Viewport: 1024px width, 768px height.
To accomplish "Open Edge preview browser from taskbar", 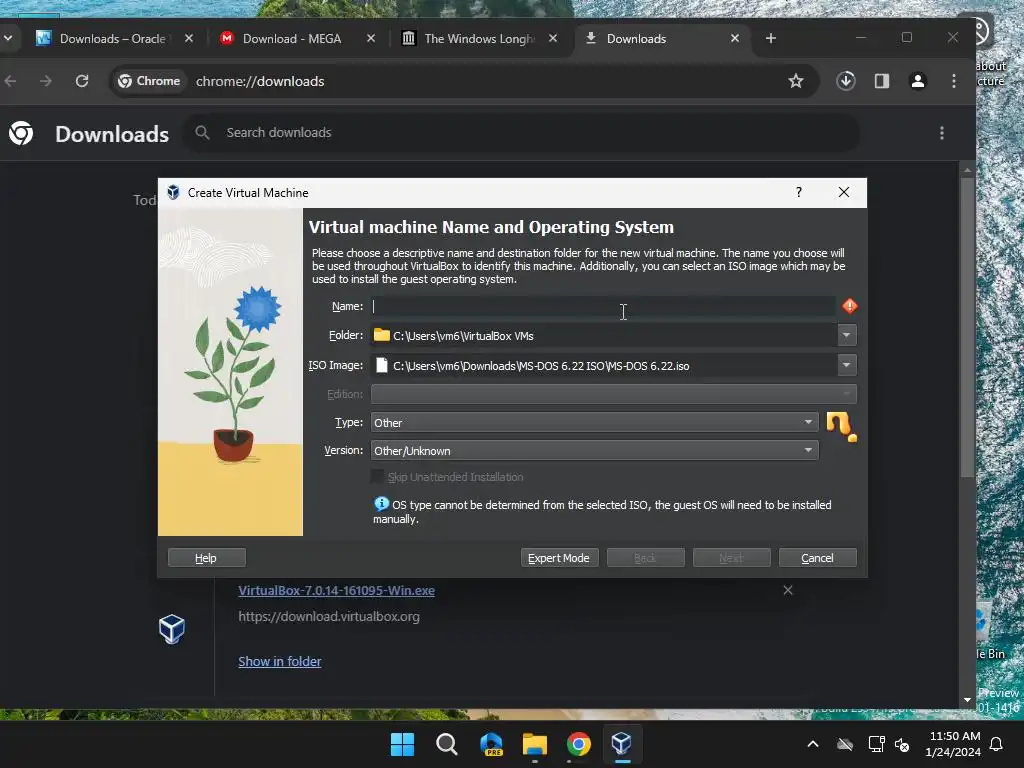I will click(491, 744).
